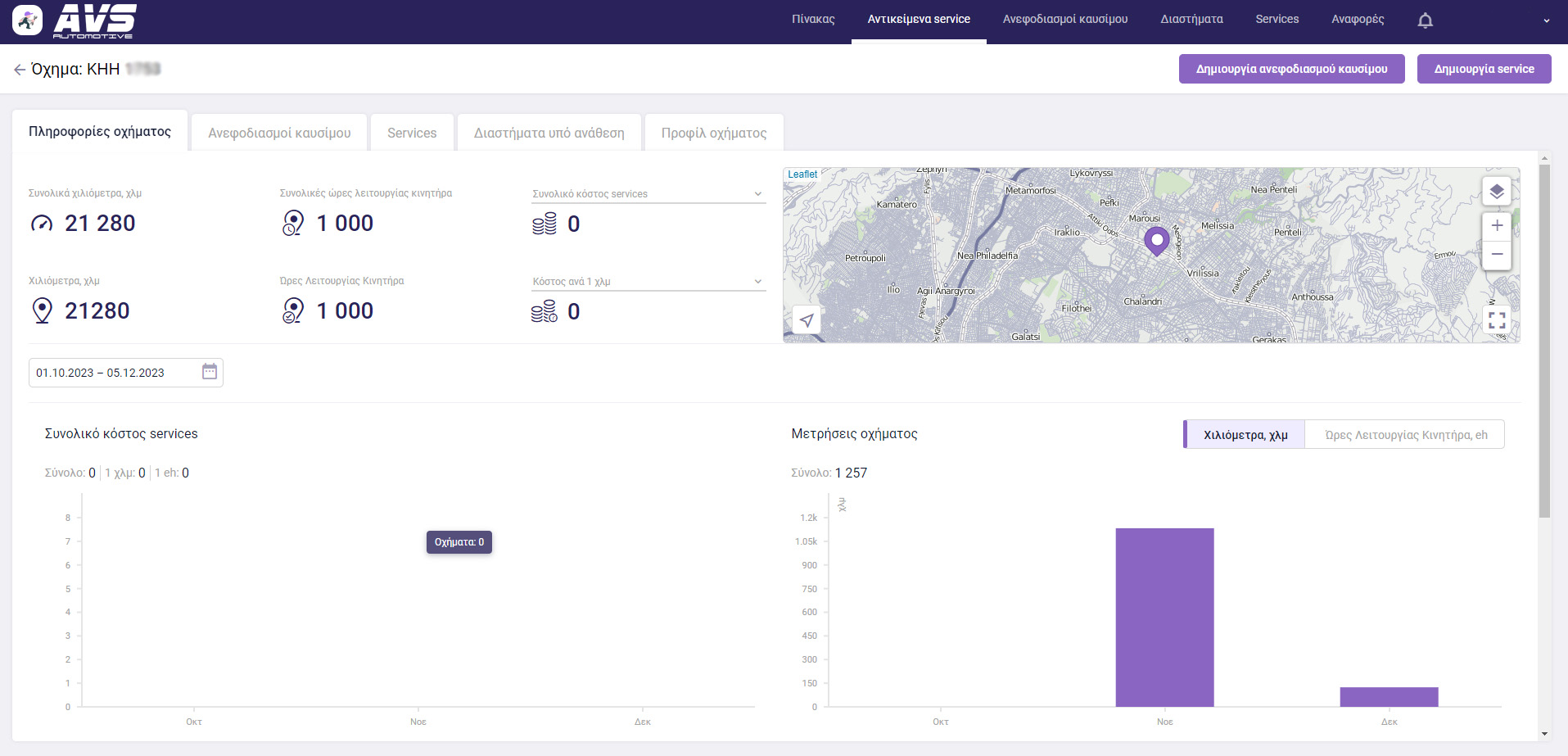Zoom out on the map
Screen dimensions: 1568x756
coord(1496,255)
